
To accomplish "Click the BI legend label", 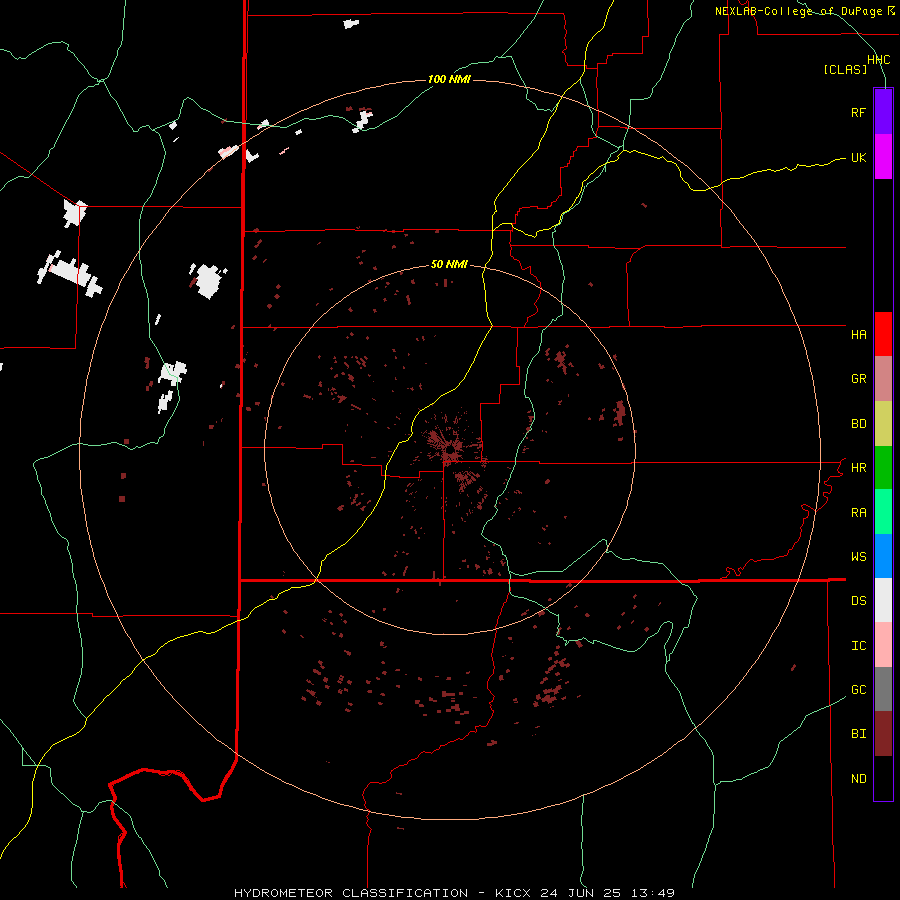I will 858,734.
